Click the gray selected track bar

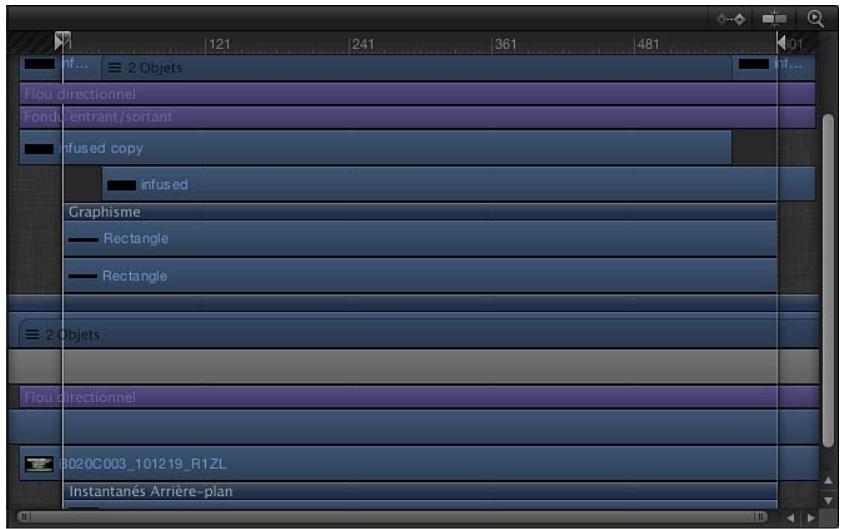coord(413,366)
